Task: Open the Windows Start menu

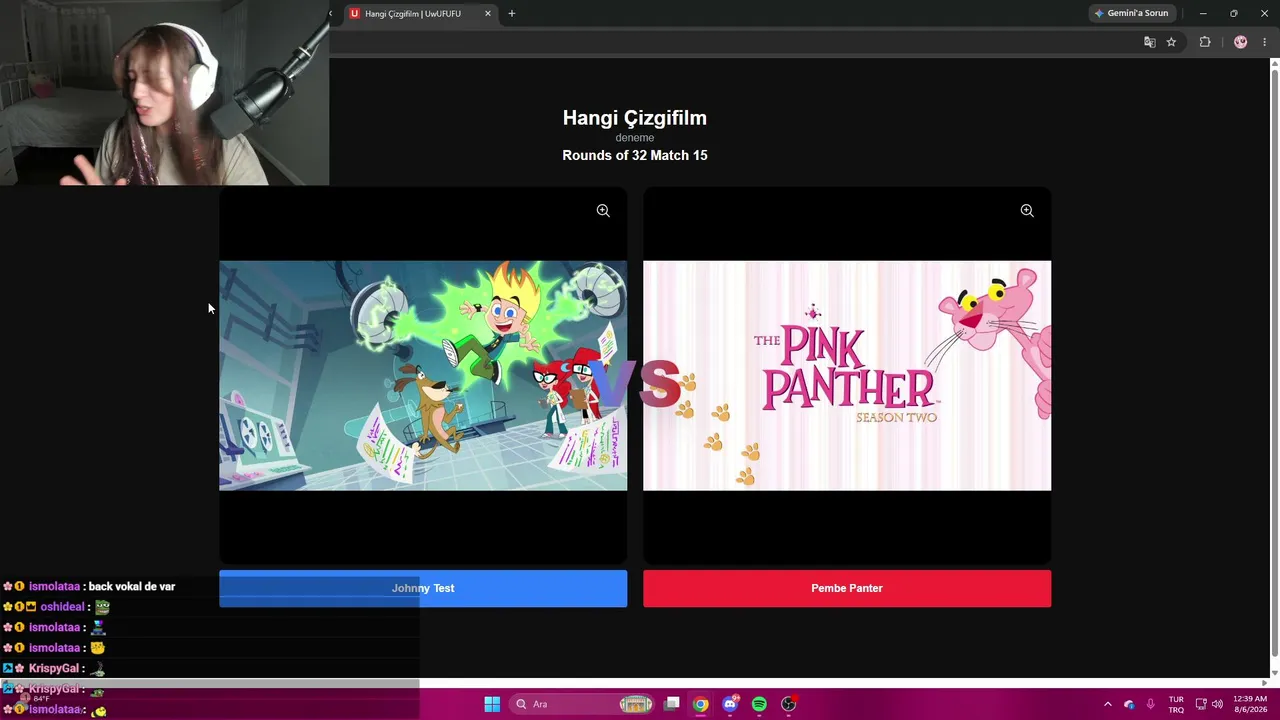Action: click(x=492, y=704)
